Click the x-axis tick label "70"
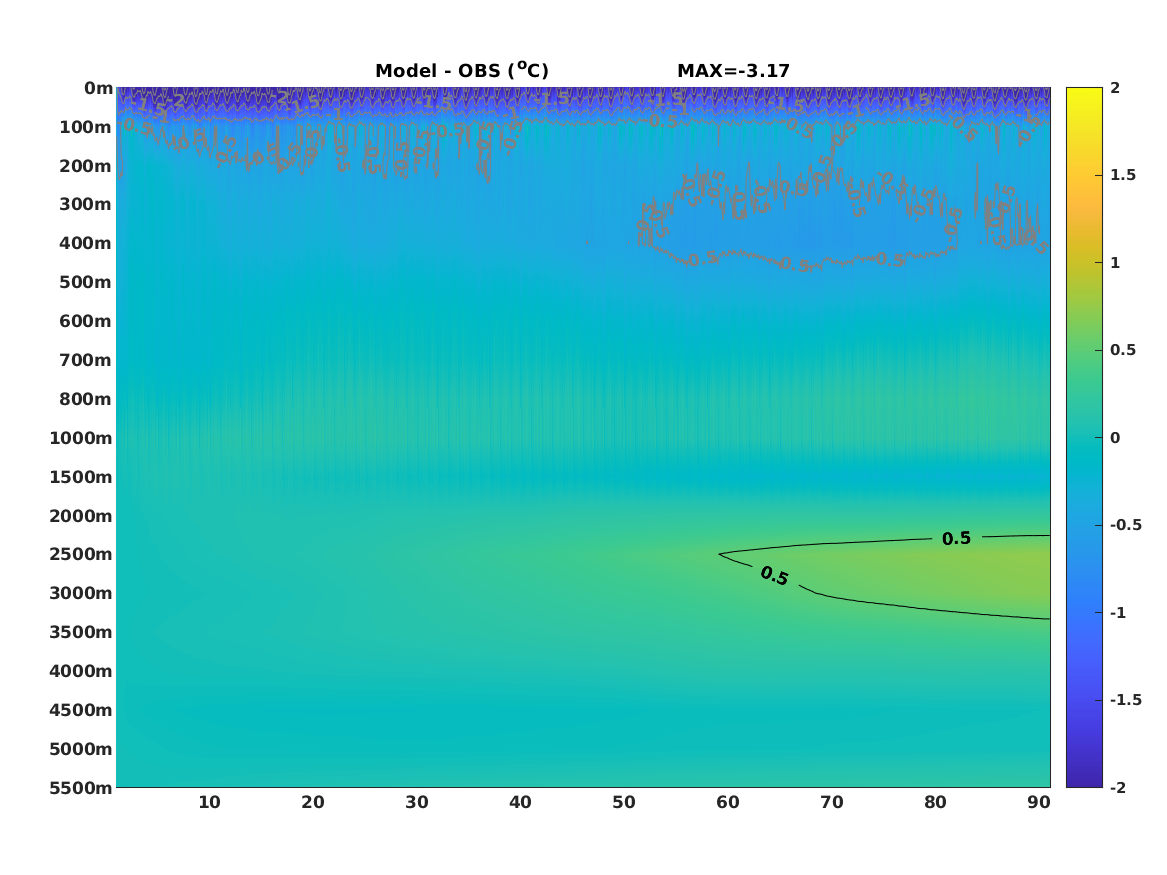 (x=831, y=803)
